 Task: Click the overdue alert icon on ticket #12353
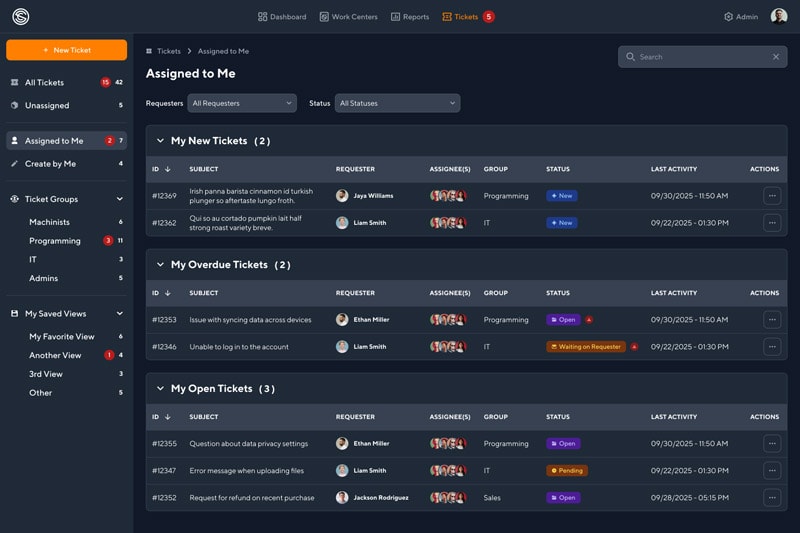pos(589,320)
